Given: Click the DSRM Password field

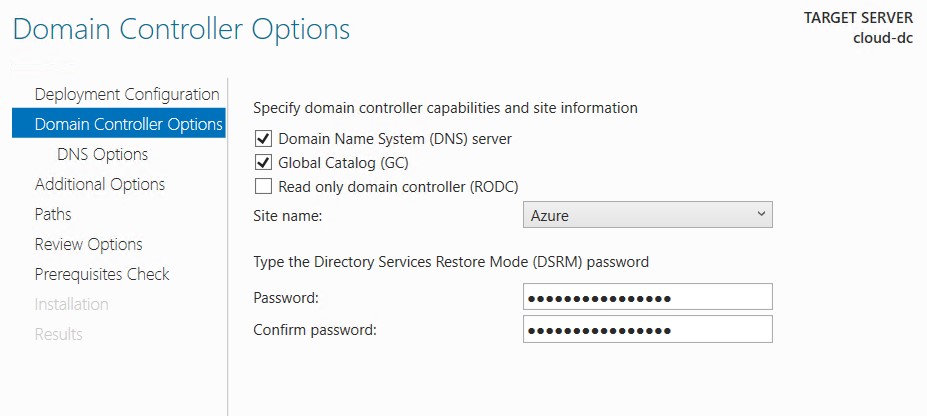Looking at the screenshot, I should click(x=647, y=297).
